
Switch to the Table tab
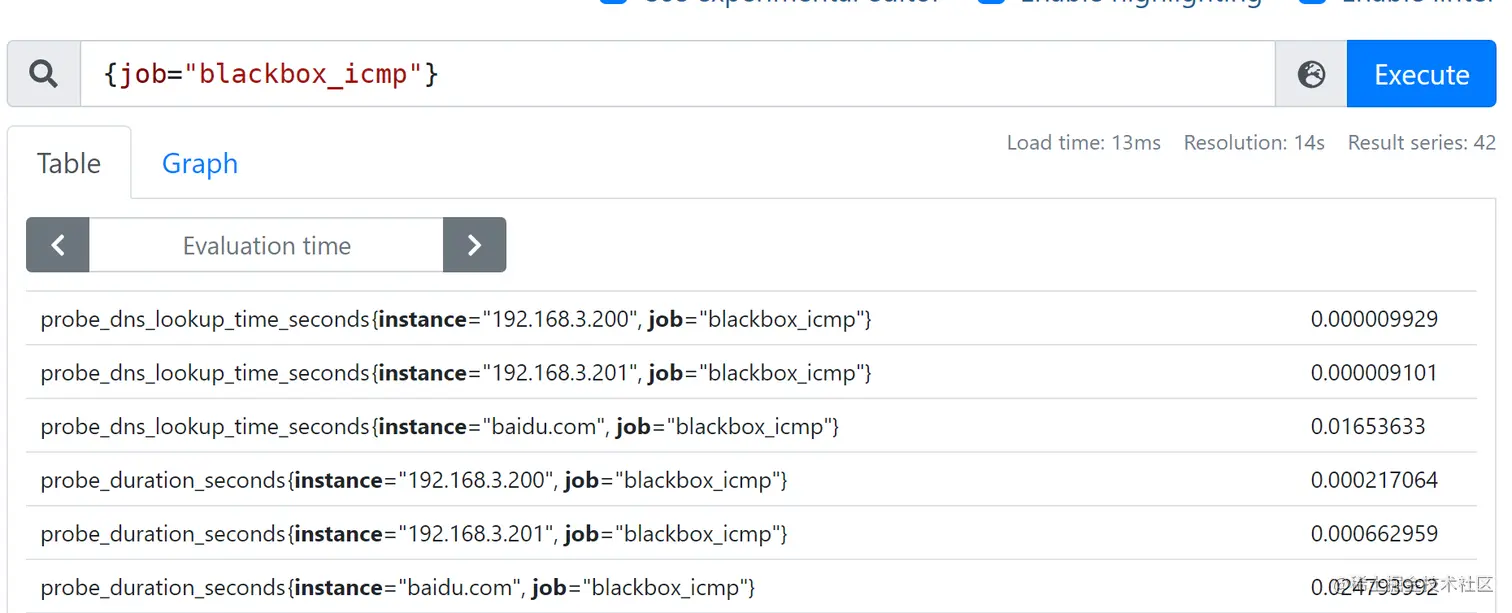click(x=69, y=163)
